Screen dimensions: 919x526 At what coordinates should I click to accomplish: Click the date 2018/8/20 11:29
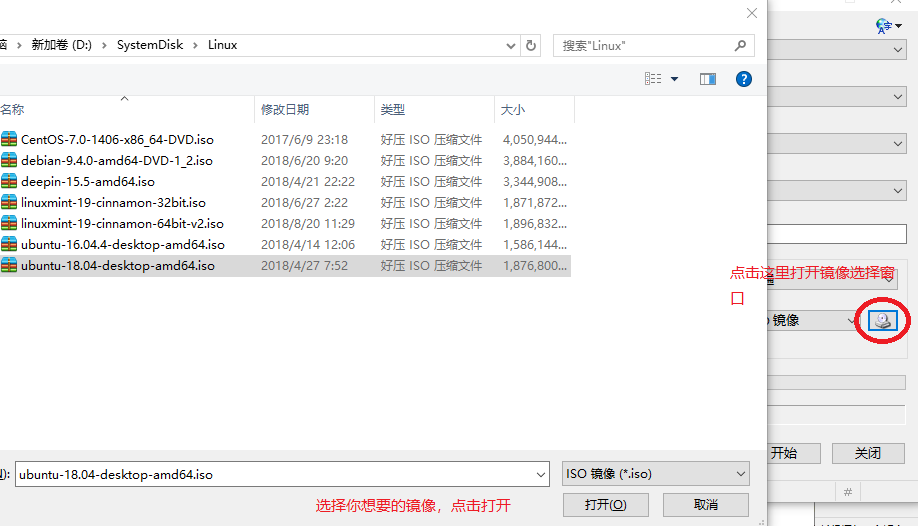pyautogui.click(x=308, y=224)
